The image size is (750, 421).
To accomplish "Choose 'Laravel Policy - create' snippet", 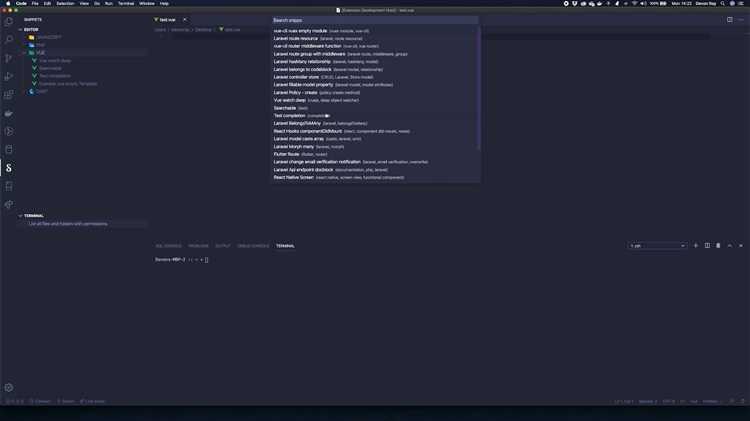I will 375,92.
